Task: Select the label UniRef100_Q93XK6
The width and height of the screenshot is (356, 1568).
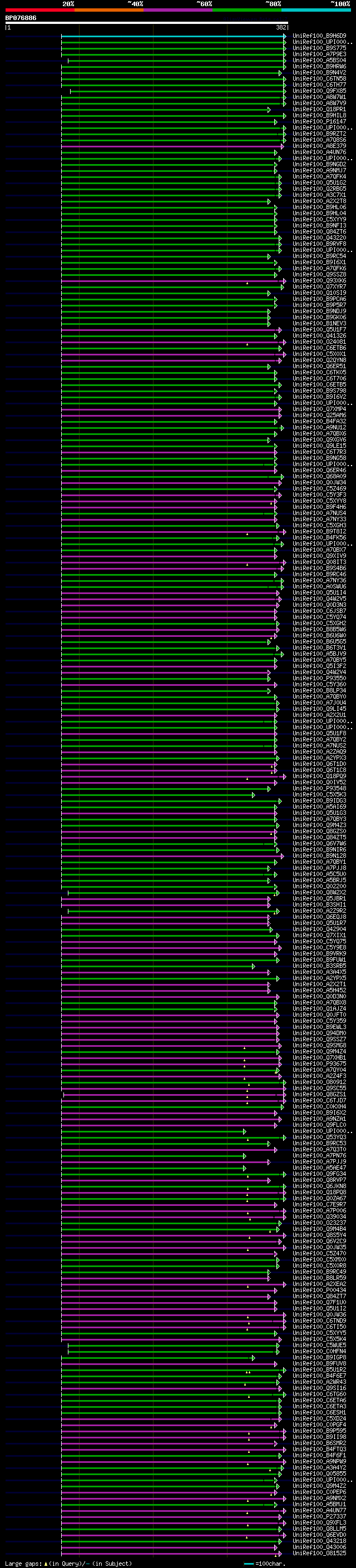Action: (319, 280)
